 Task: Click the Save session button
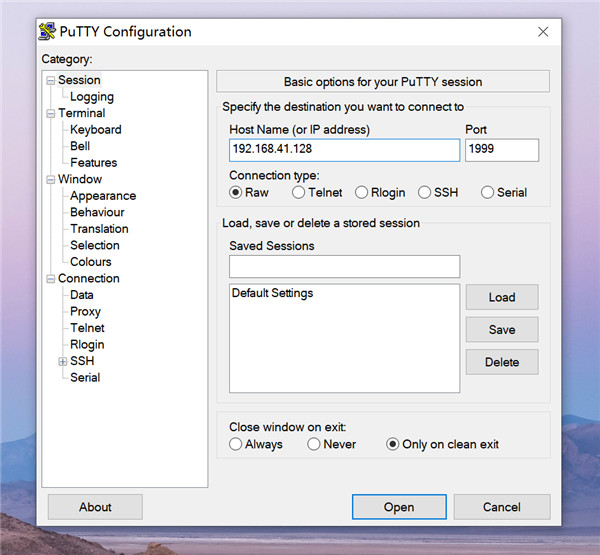tap(502, 330)
